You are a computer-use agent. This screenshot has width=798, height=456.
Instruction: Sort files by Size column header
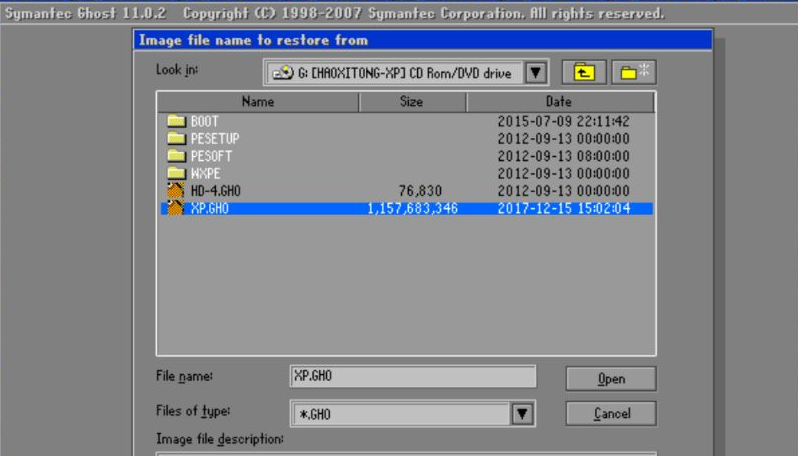(x=412, y=102)
